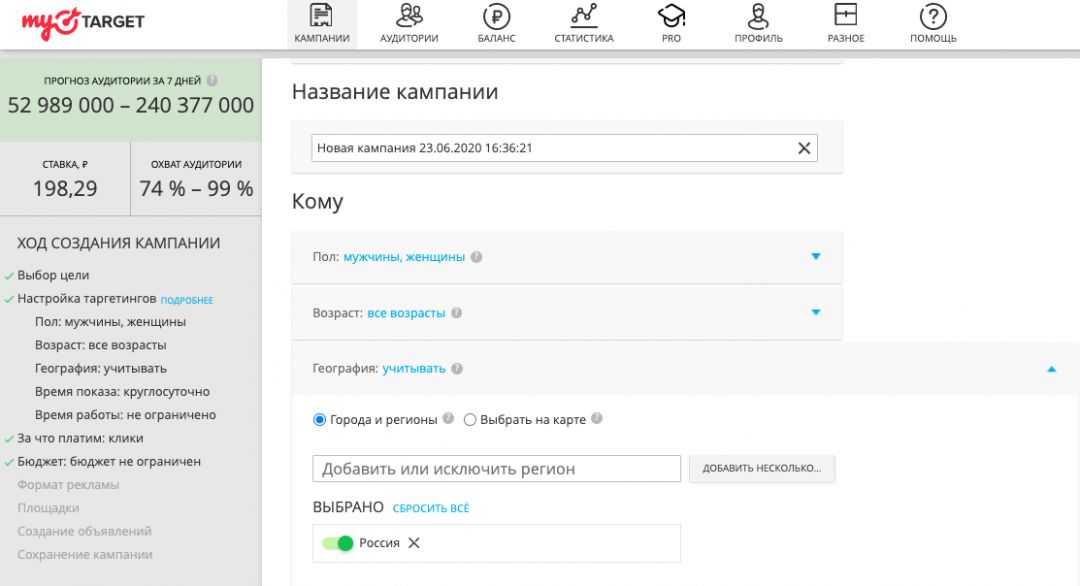Image resolution: width=1080 pixels, height=586 pixels.
Task: Click the ДОБАВИТЬ НЕСКОЛЬКО button
Action: pos(761,468)
